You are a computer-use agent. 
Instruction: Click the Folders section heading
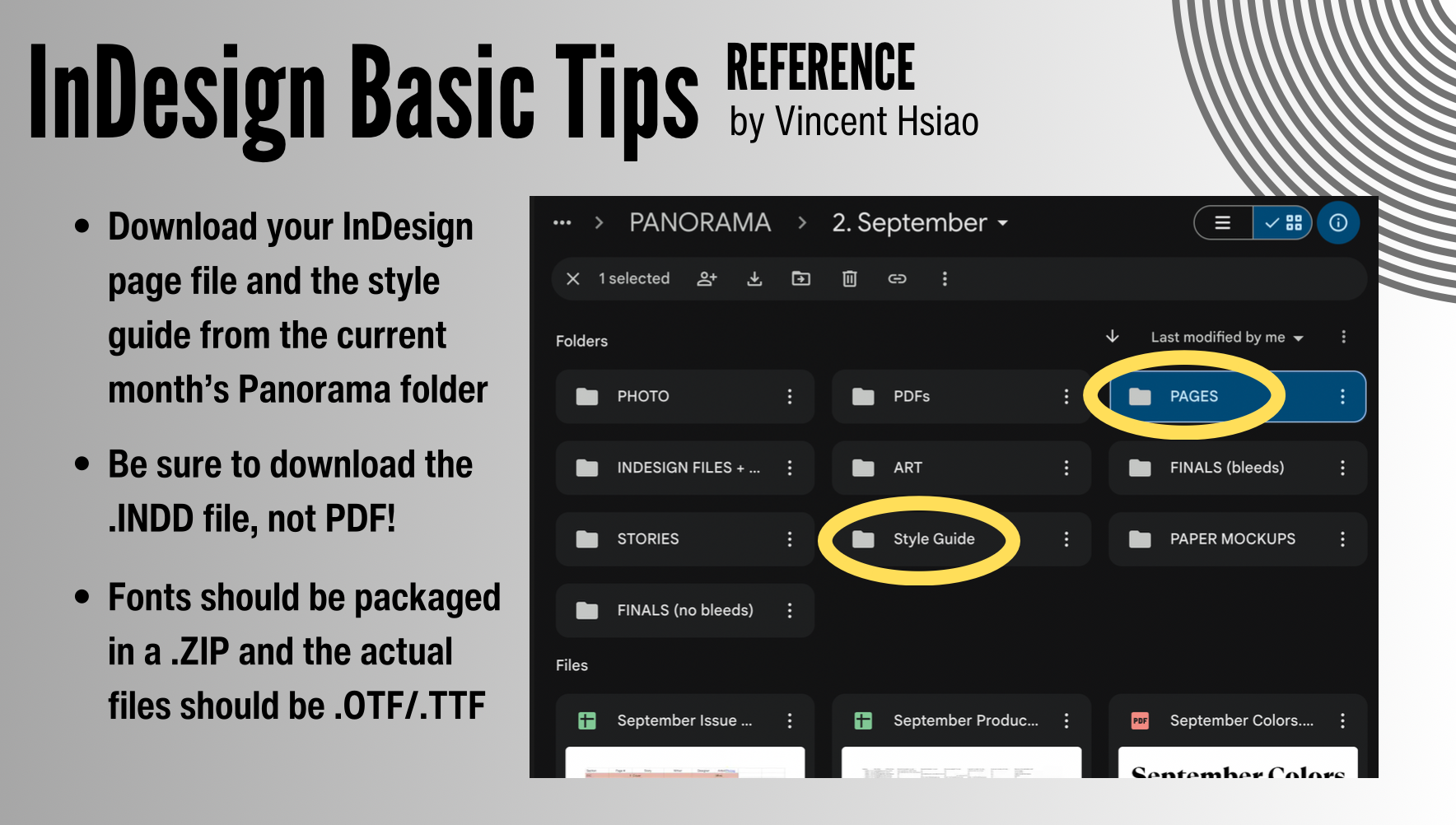click(x=581, y=341)
